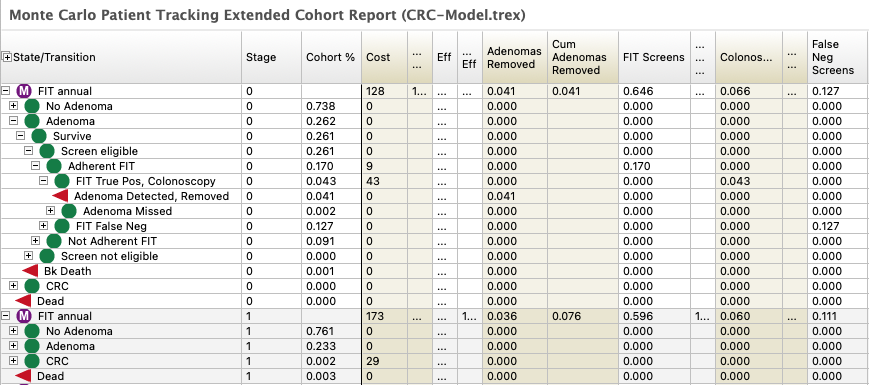Expand the stage 1 No Adenoma node
869x385 pixels.
(14, 331)
